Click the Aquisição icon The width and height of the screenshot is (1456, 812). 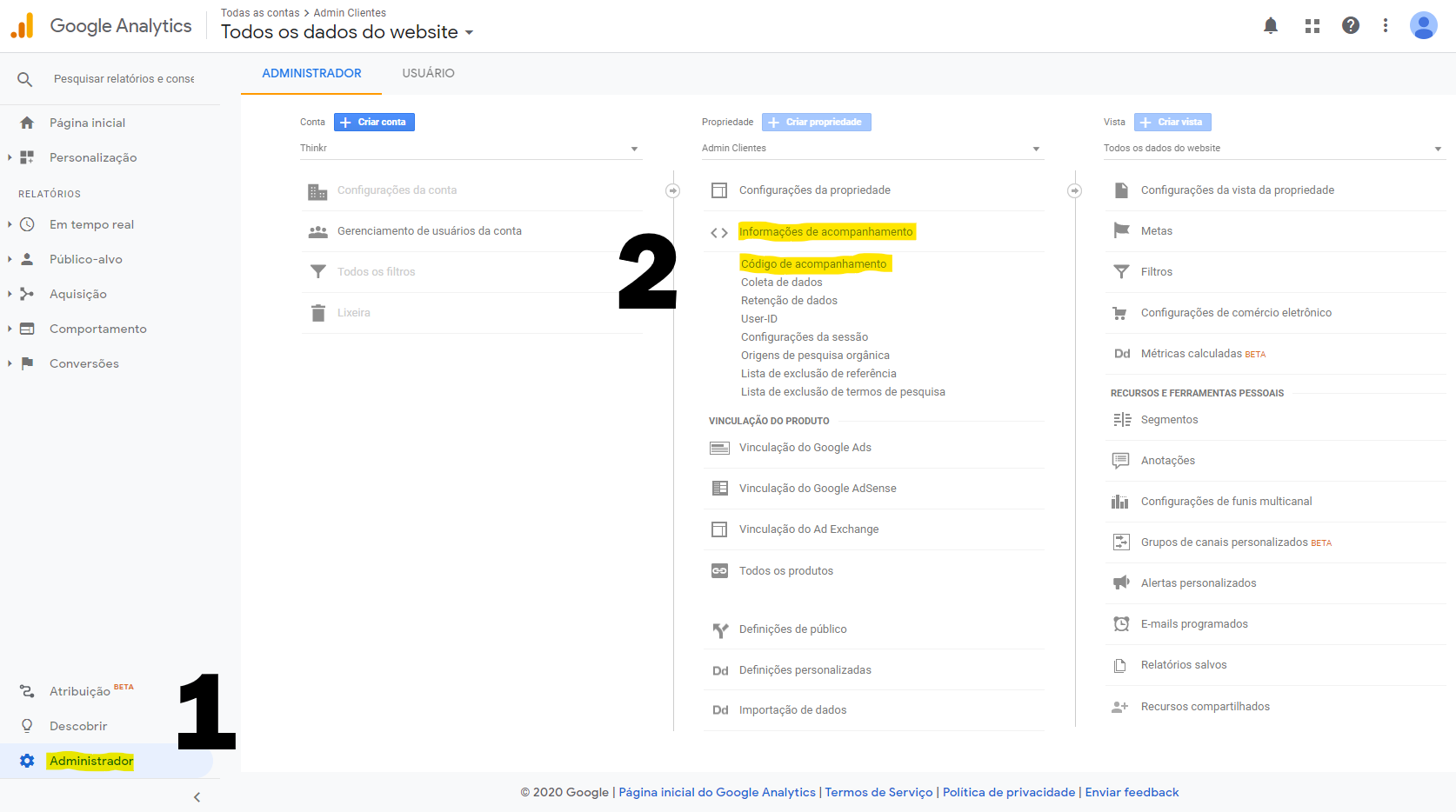pyautogui.click(x=27, y=294)
